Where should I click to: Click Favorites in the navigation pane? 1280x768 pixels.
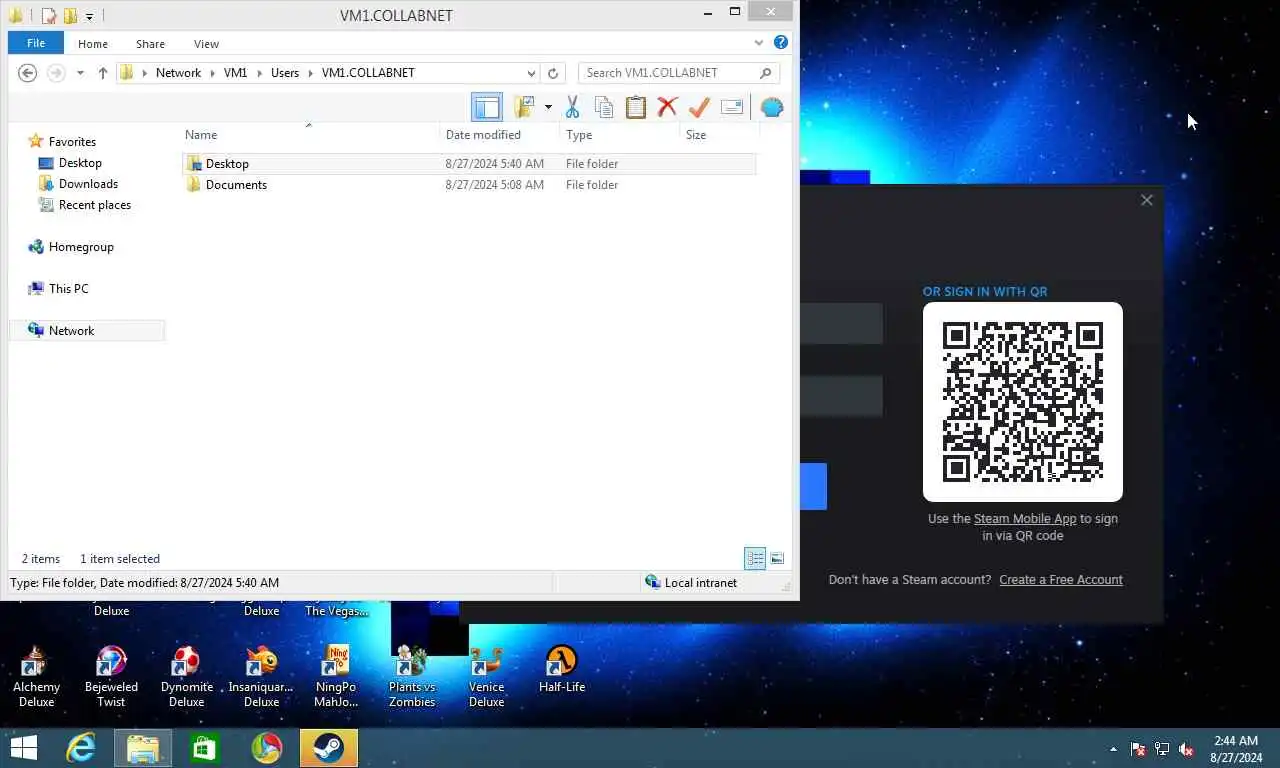[x=72, y=142]
